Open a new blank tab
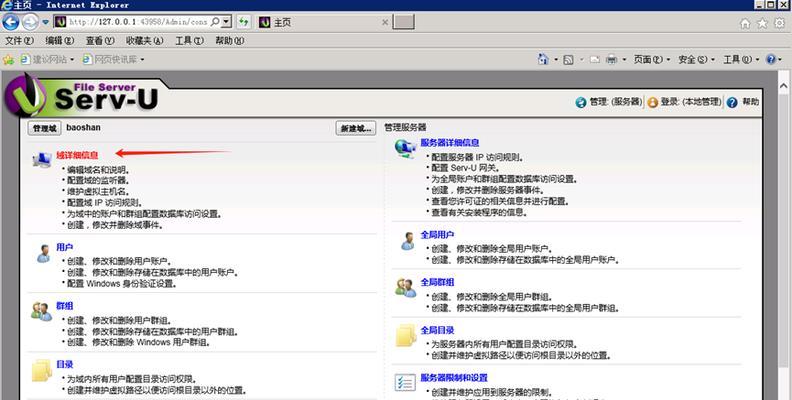This screenshot has height=400, width=792. point(404,22)
